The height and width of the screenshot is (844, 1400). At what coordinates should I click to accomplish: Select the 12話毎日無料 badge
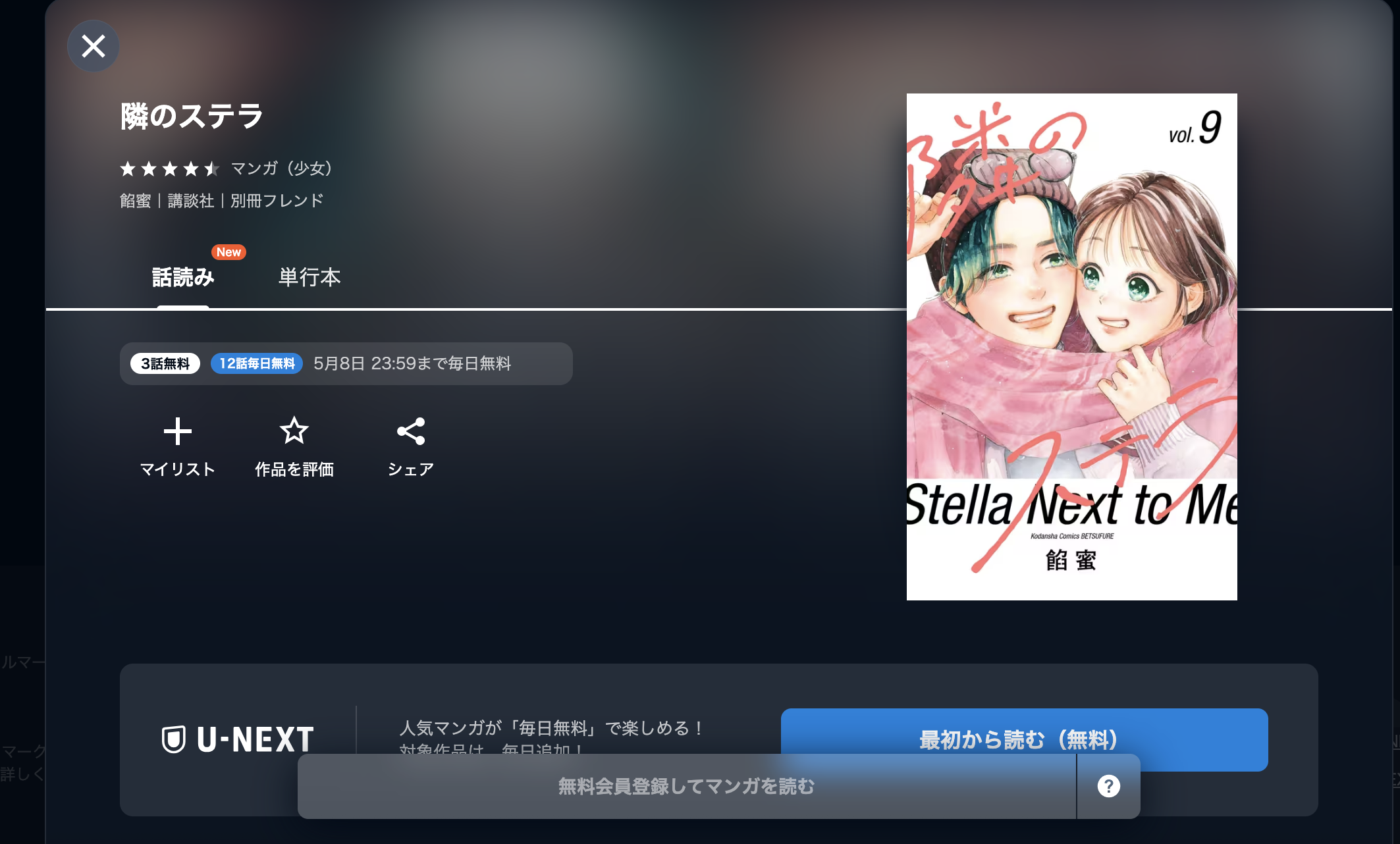click(257, 363)
